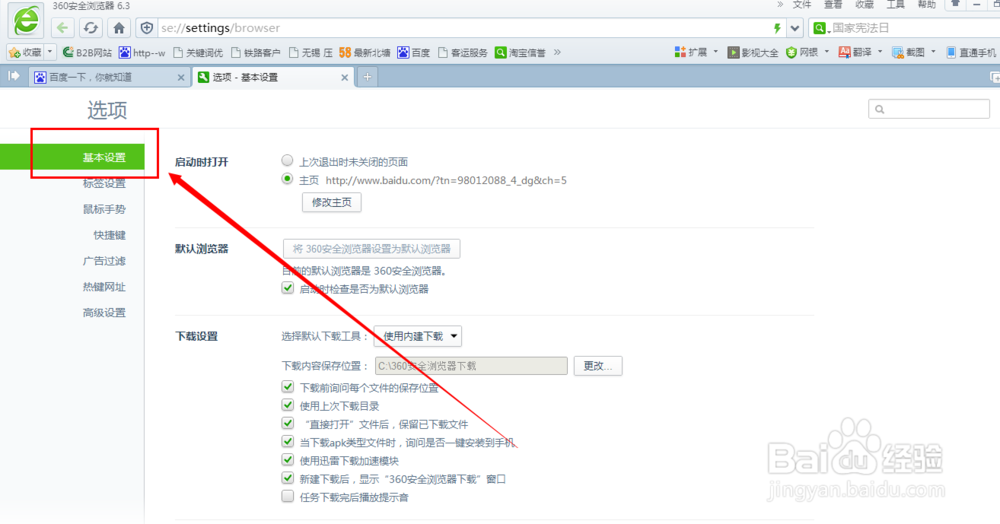Enable 任务下载完后播放提示音 checkbox

288,497
